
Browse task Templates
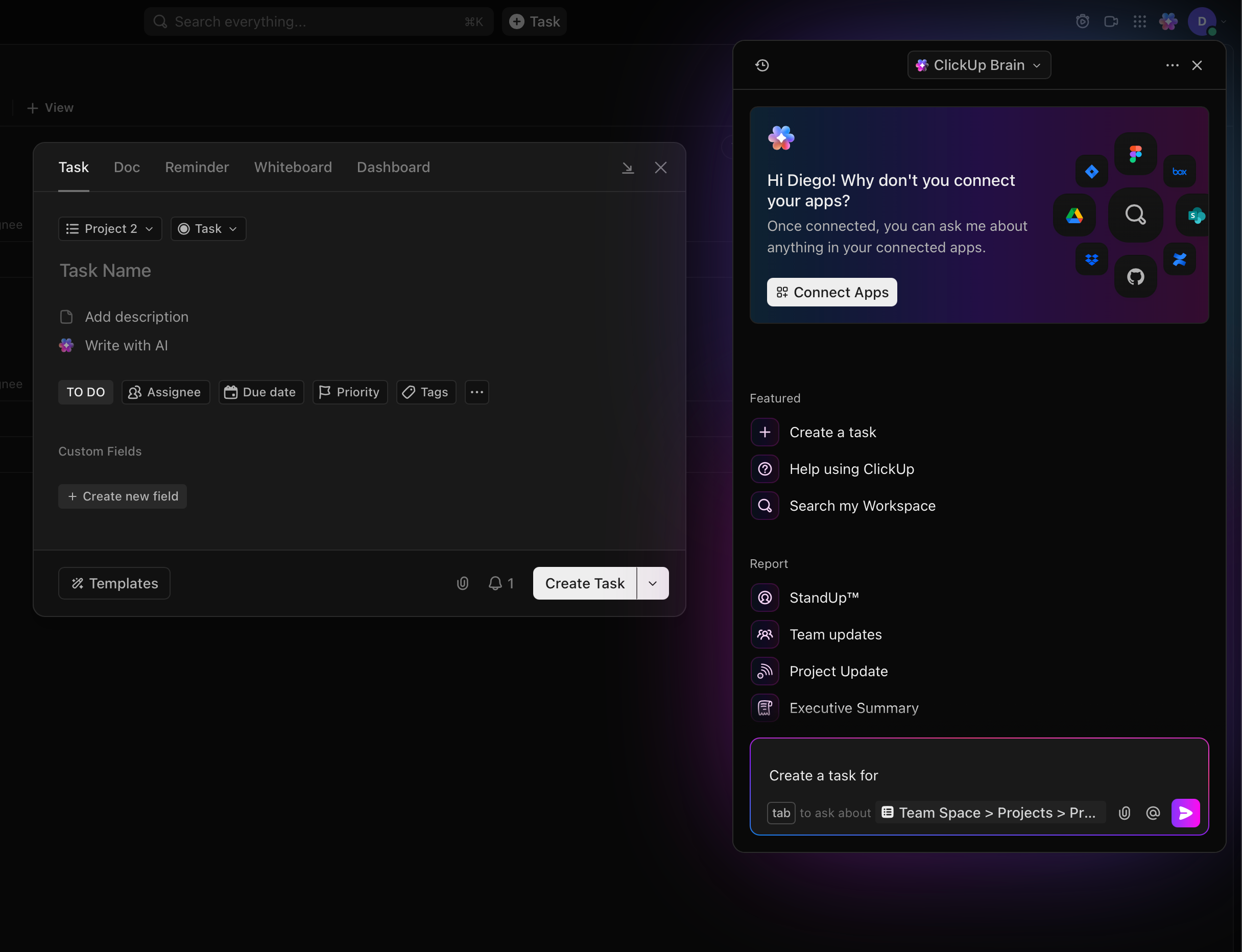point(114,583)
